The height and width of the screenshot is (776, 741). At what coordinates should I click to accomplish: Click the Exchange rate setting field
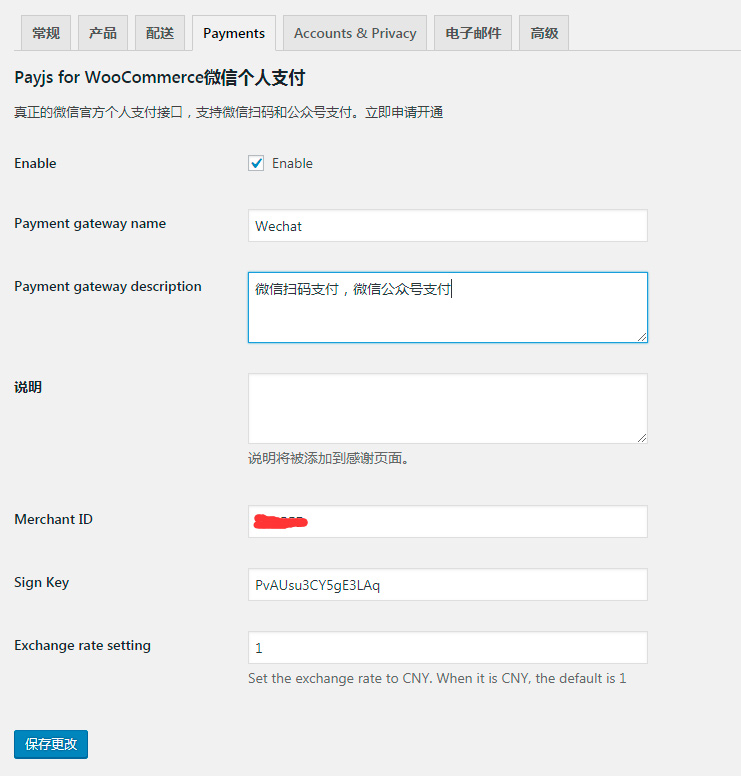(x=447, y=647)
